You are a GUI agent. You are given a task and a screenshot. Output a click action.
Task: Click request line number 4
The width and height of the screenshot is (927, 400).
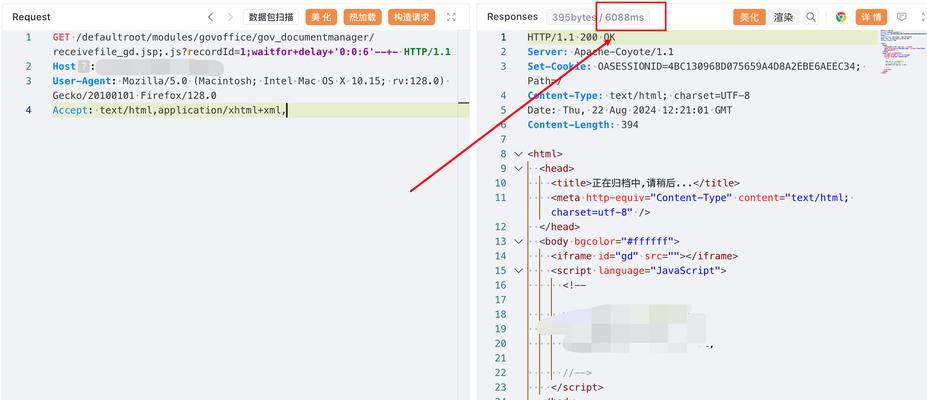click(x=28, y=110)
